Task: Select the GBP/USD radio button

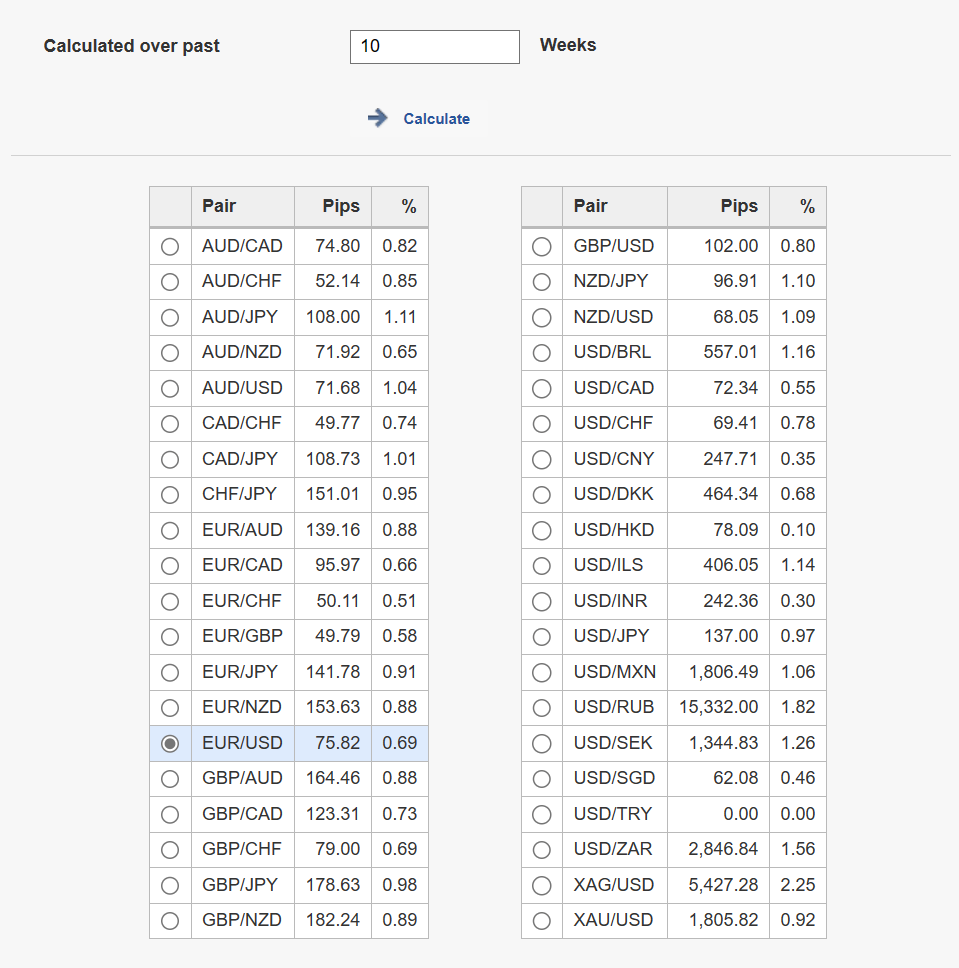Action: (x=542, y=246)
